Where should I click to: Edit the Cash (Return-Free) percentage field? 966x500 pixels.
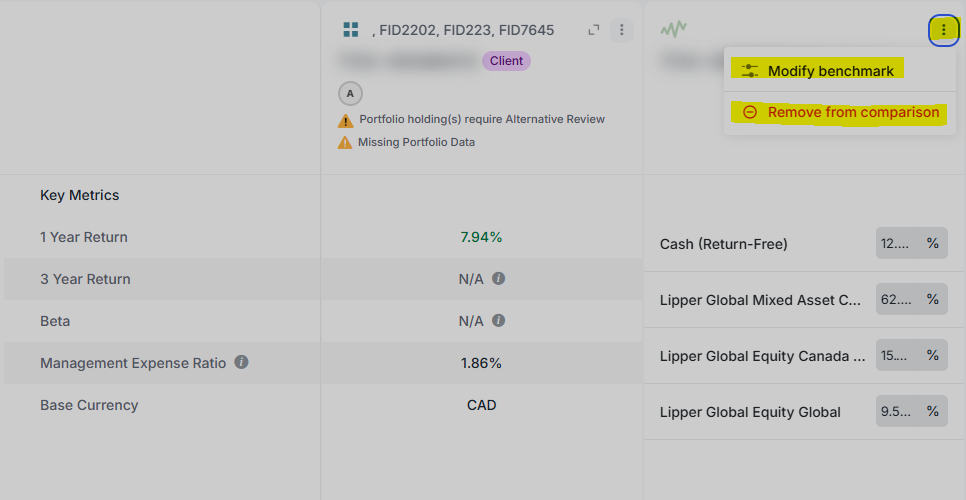[912, 243]
